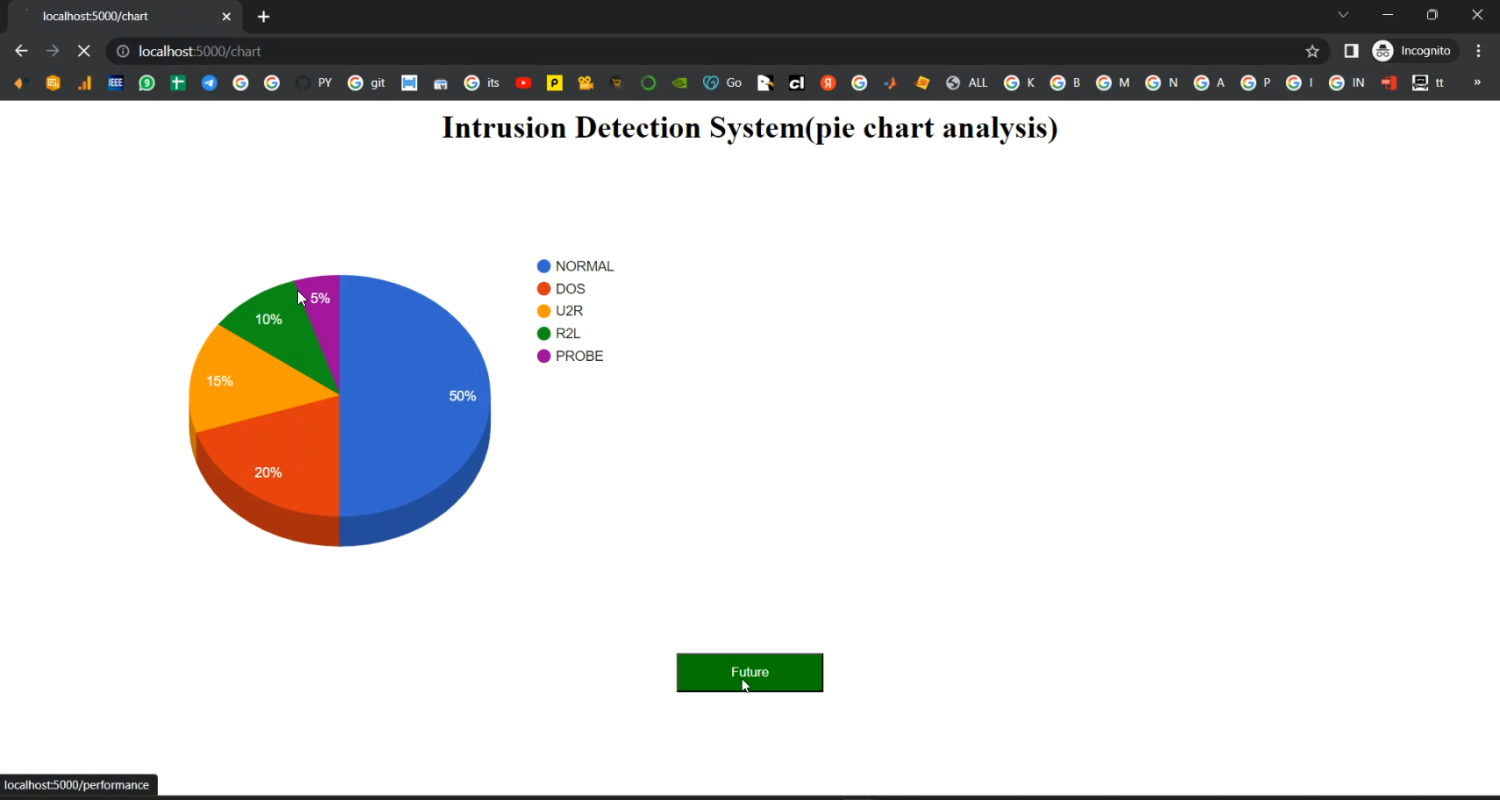Open the YouTube bookmark
1500x800 pixels.
pos(523,83)
